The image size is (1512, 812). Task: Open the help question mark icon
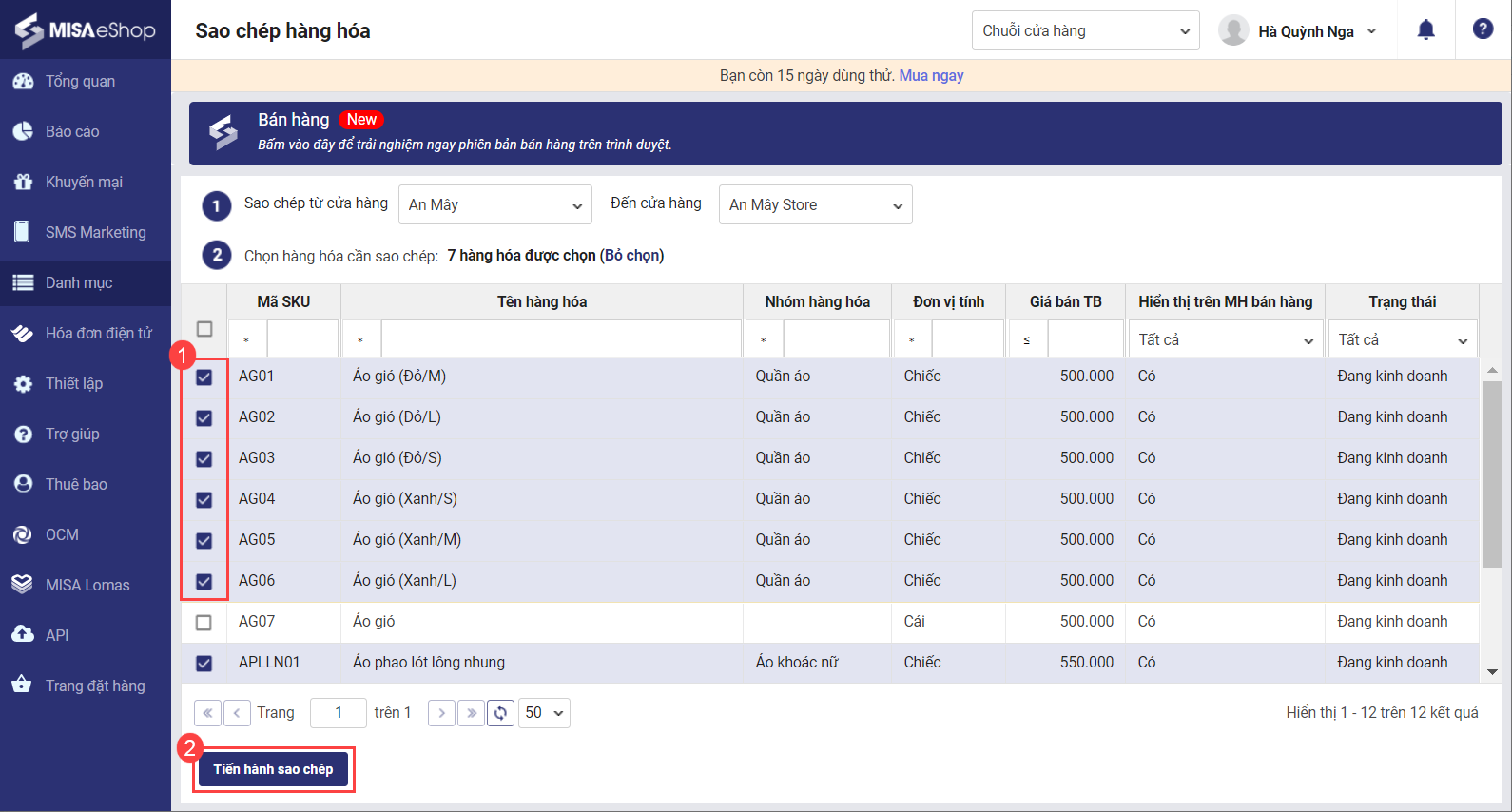click(x=1483, y=29)
